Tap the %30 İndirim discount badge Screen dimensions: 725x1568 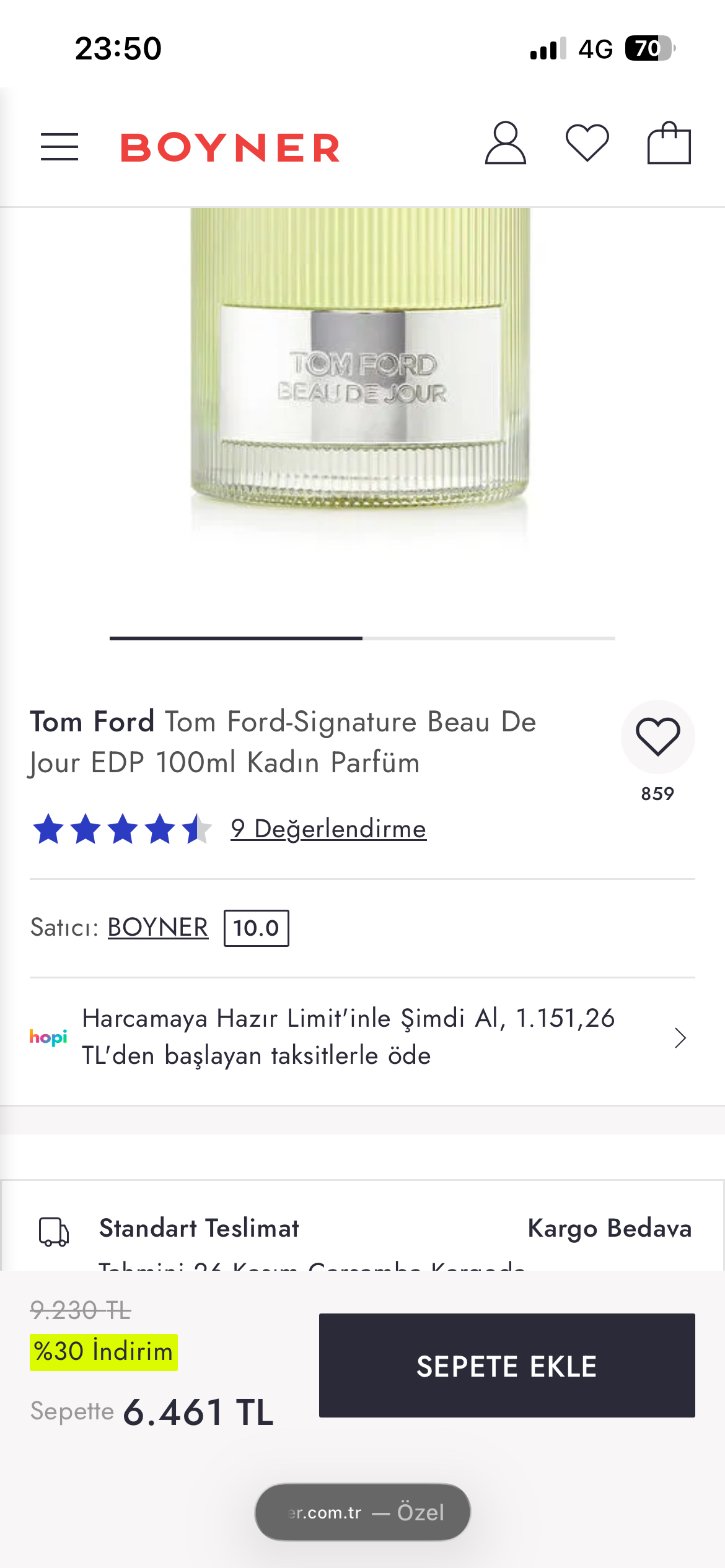103,1351
